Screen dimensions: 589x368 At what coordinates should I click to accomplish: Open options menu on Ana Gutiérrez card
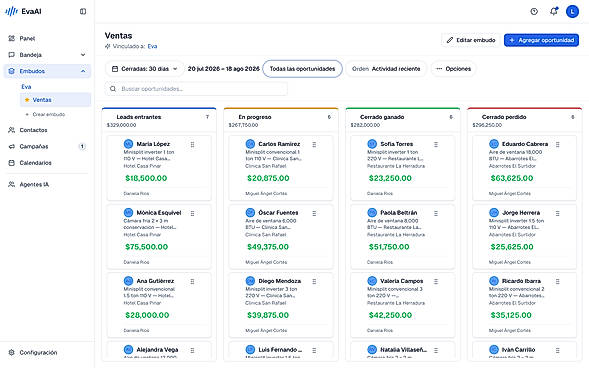click(192, 281)
